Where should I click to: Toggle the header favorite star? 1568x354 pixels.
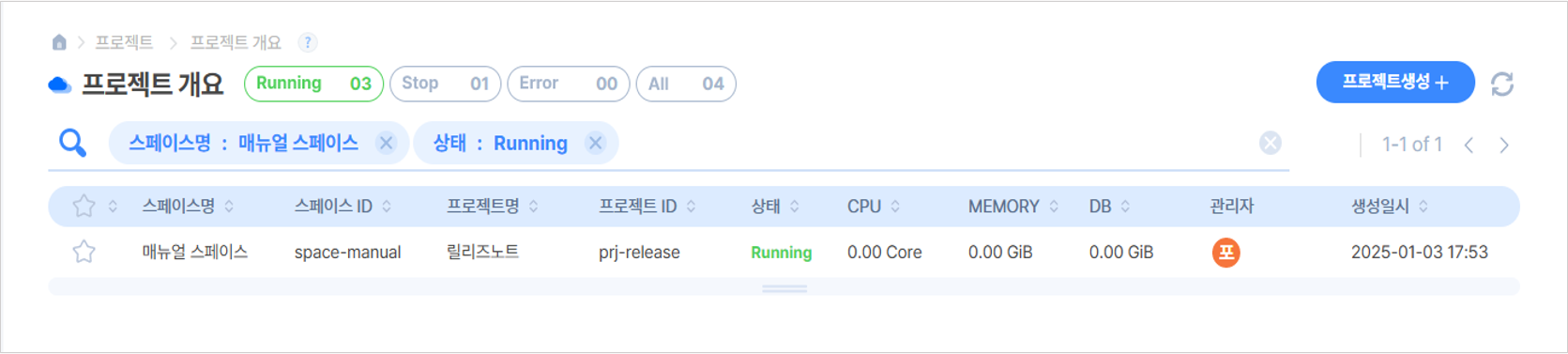click(84, 206)
